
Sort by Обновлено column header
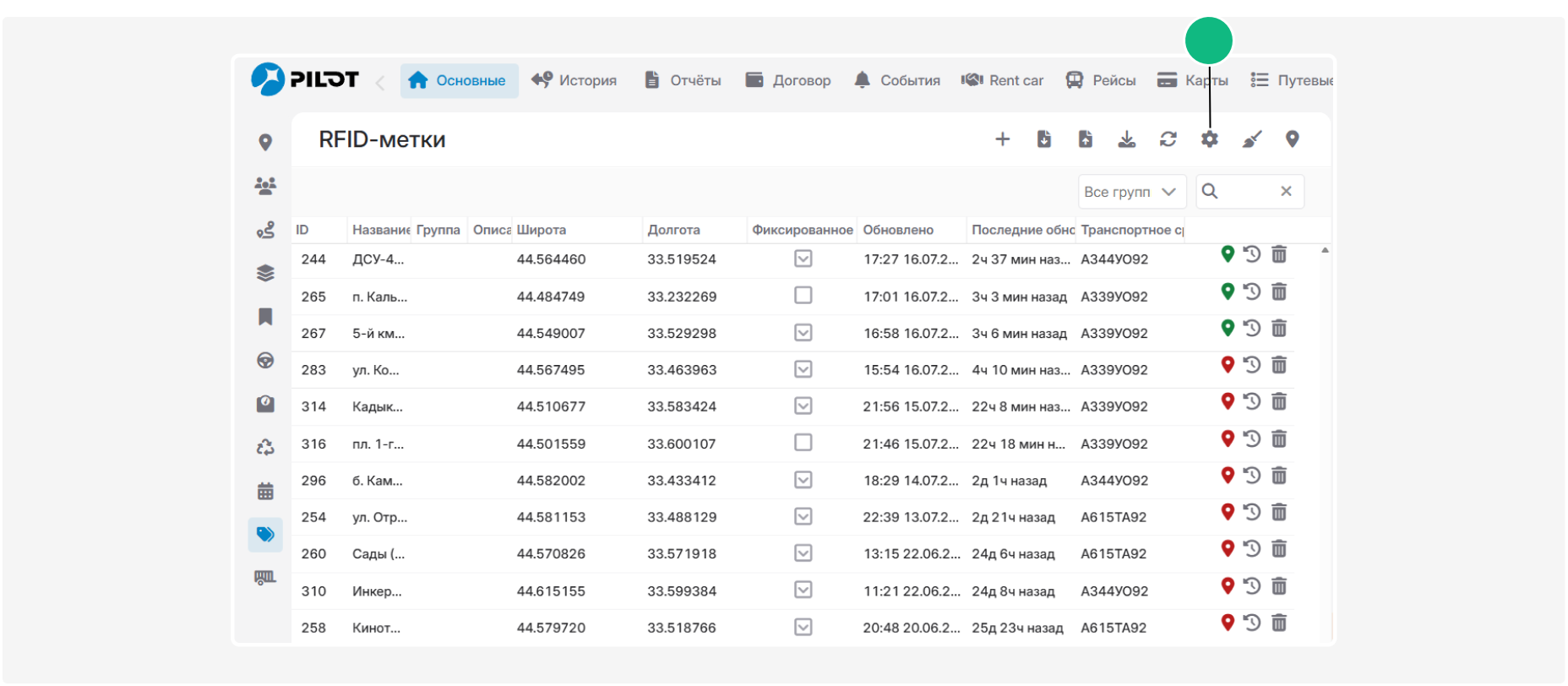click(x=912, y=230)
